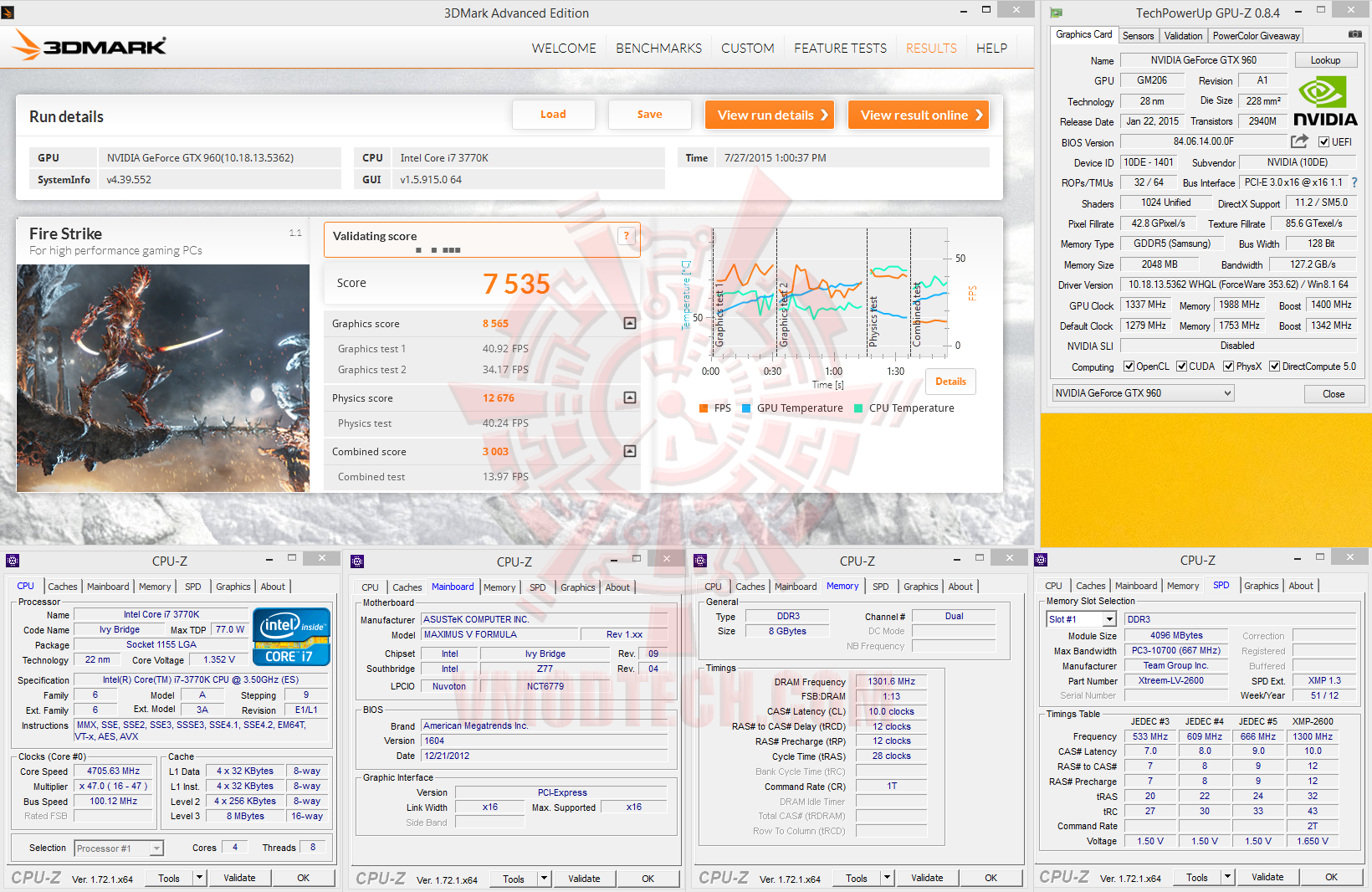This screenshot has width=1372, height=892.
Task: Click the Save button in Run details
Action: [649, 115]
